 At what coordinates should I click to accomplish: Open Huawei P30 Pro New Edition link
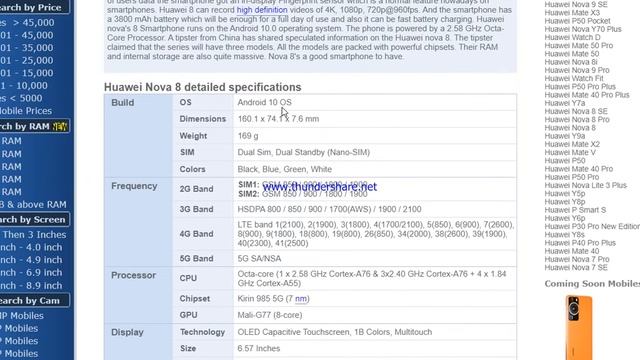[x=592, y=226]
